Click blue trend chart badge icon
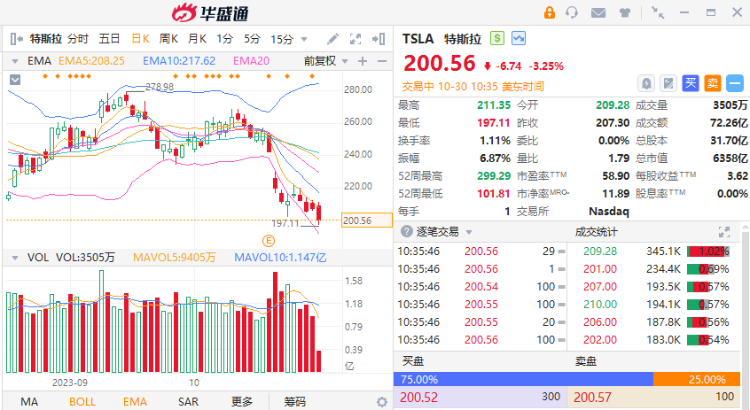Viewport: 750px width, 410px height. [x=518, y=38]
